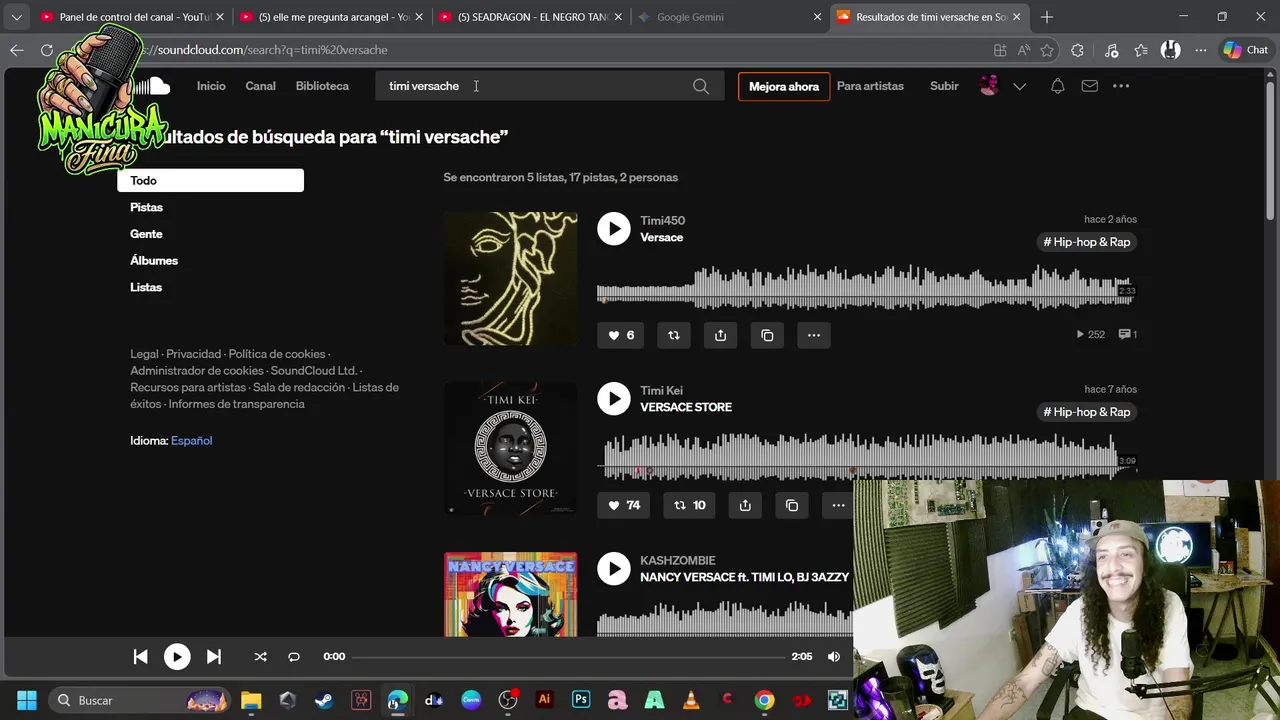Open Para artistas link

pos(870,86)
